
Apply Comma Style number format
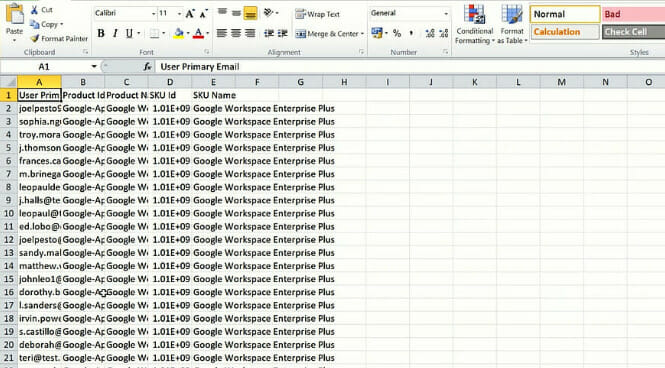(411, 33)
